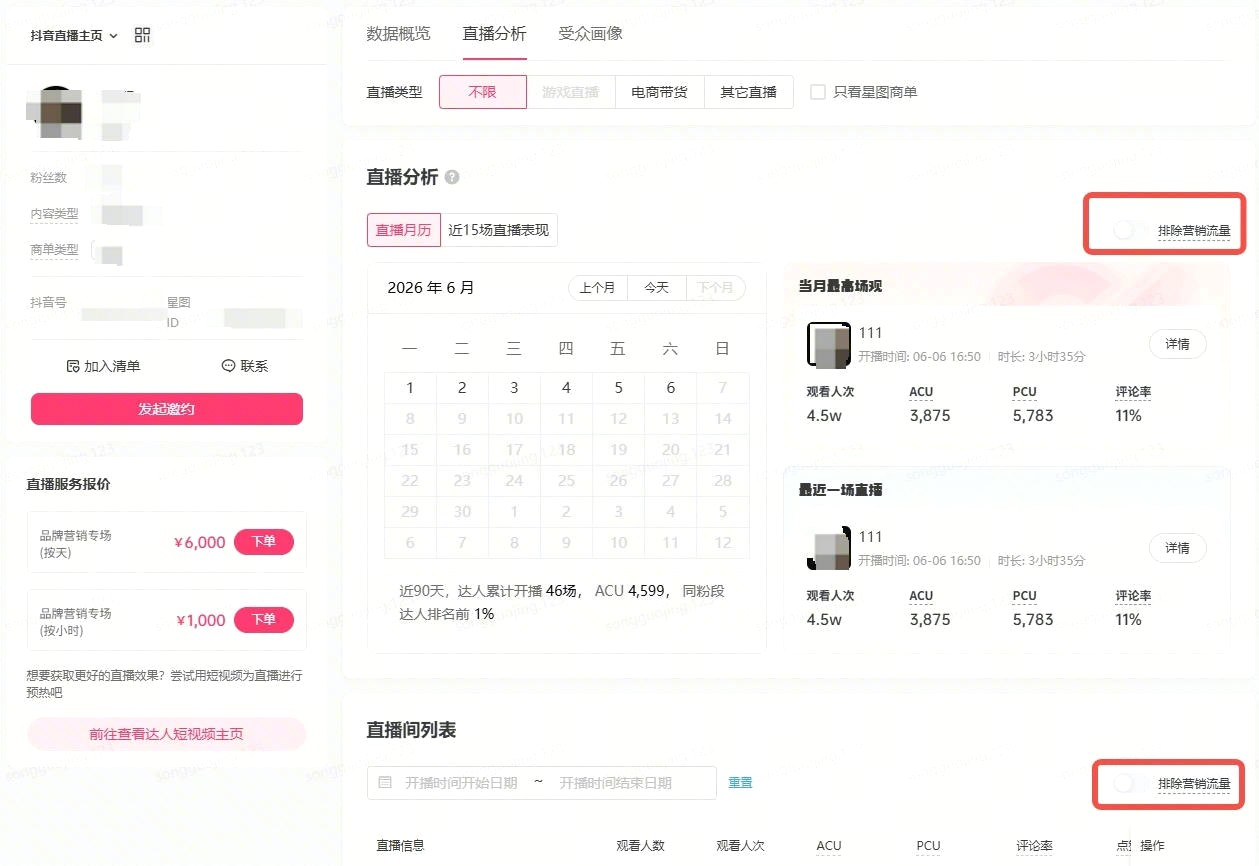
Task: Go to 上个月 in calendar
Action: [597, 288]
